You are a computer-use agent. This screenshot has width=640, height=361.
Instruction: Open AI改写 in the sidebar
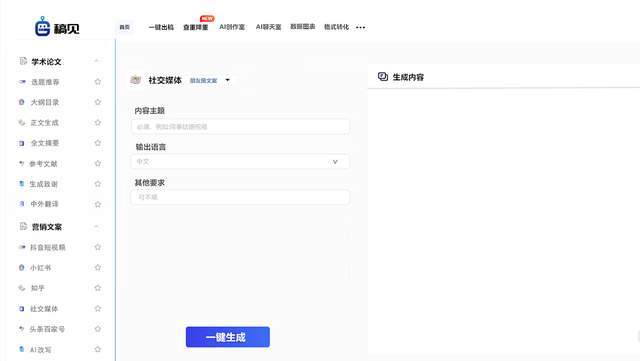click(x=41, y=350)
